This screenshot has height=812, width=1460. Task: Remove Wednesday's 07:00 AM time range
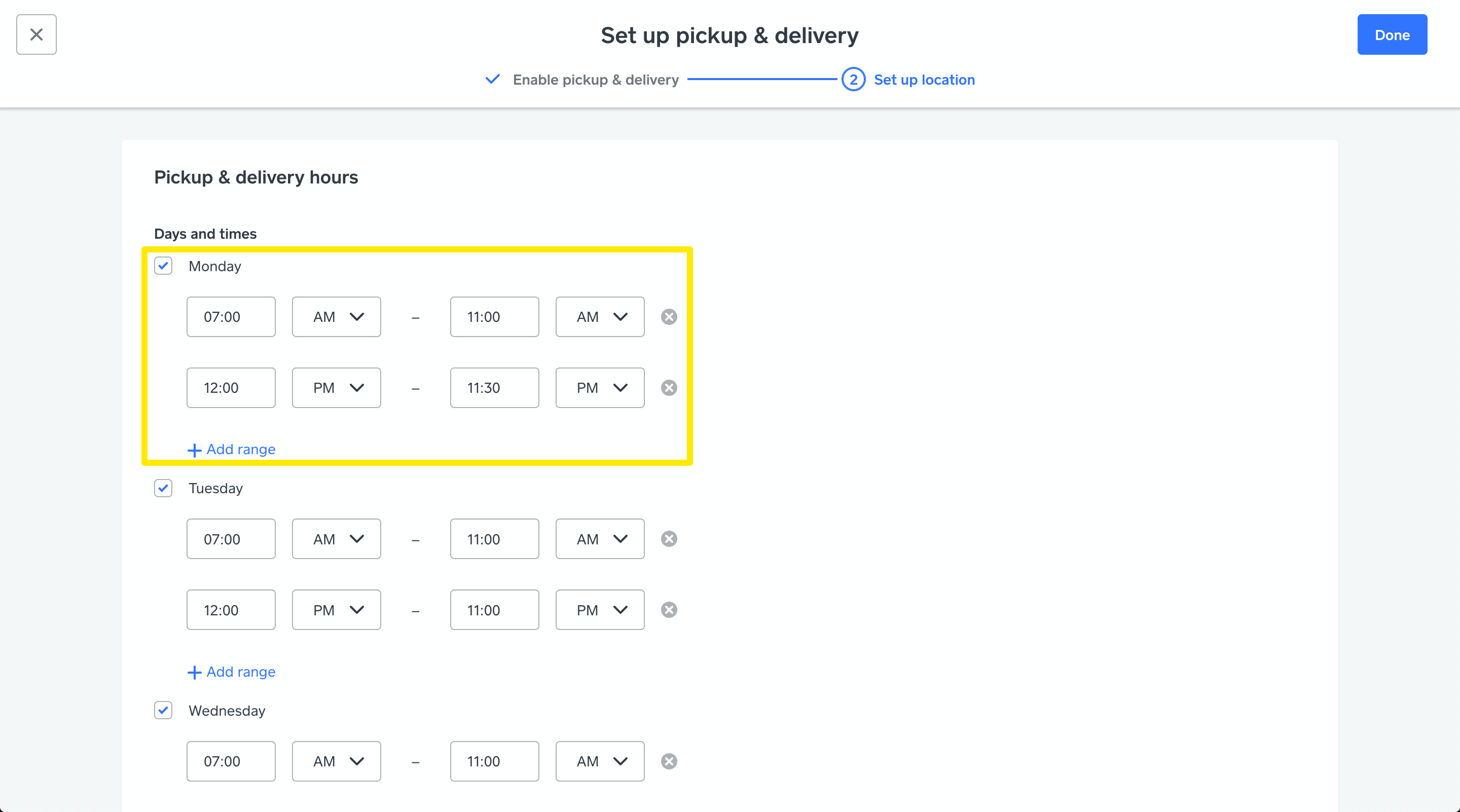(669, 761)
